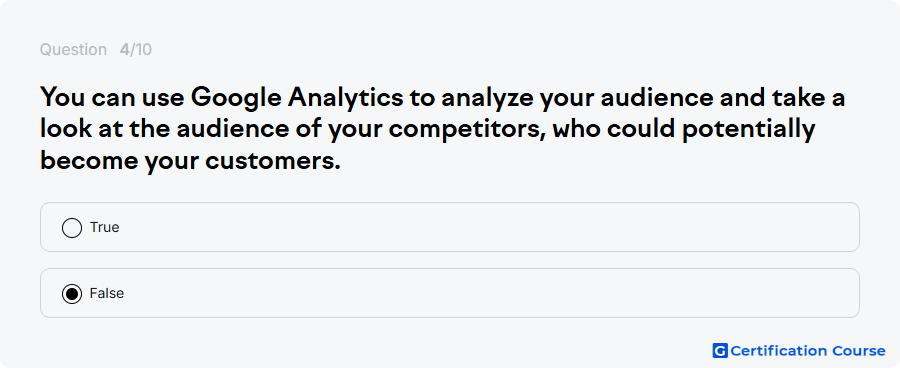This screenshot has width=900, height=368.
Task: Click the "/10" total questions indicator
Action: pos(141,50)
